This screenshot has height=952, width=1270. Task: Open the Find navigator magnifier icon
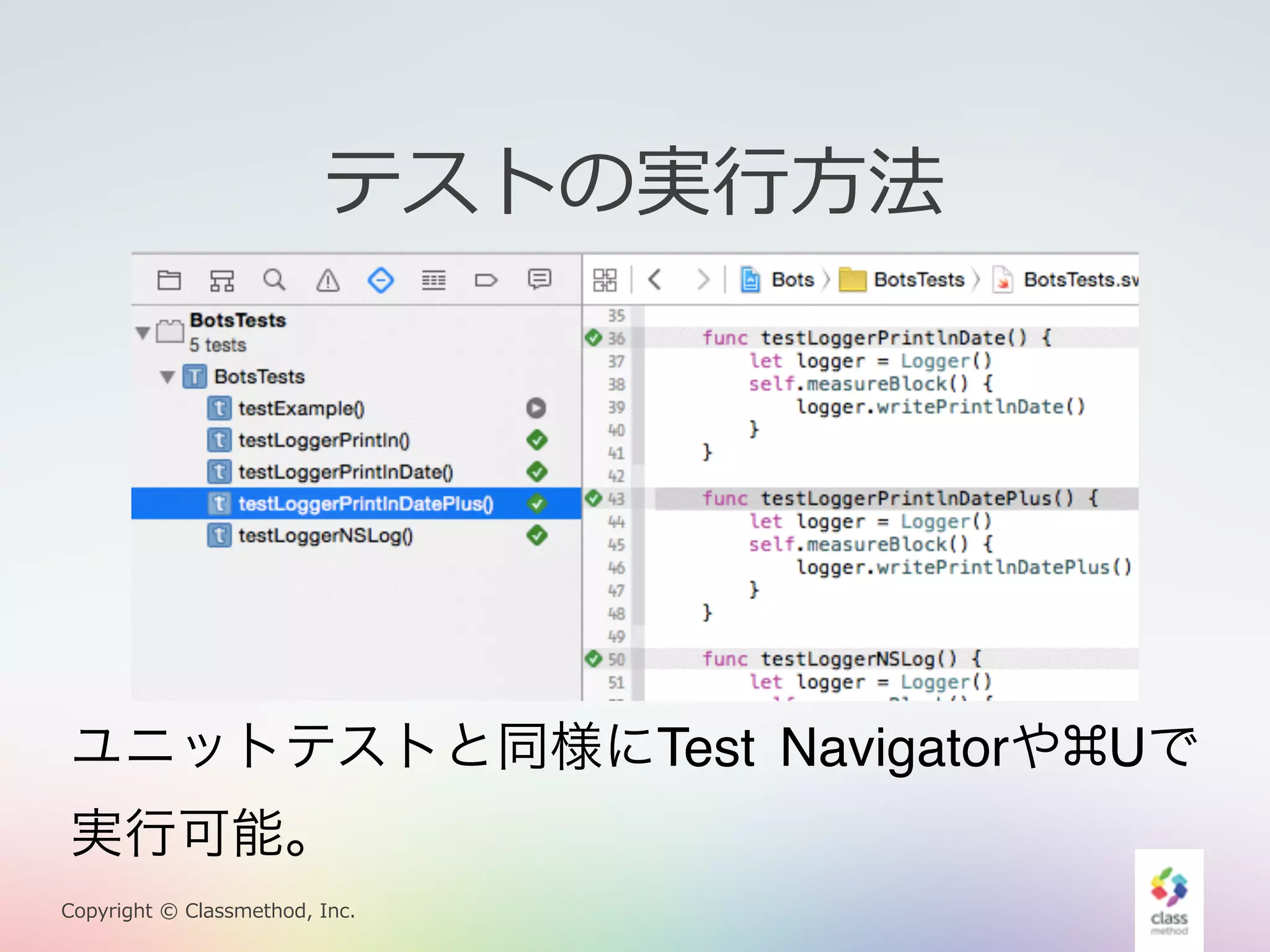coord(274,280)
